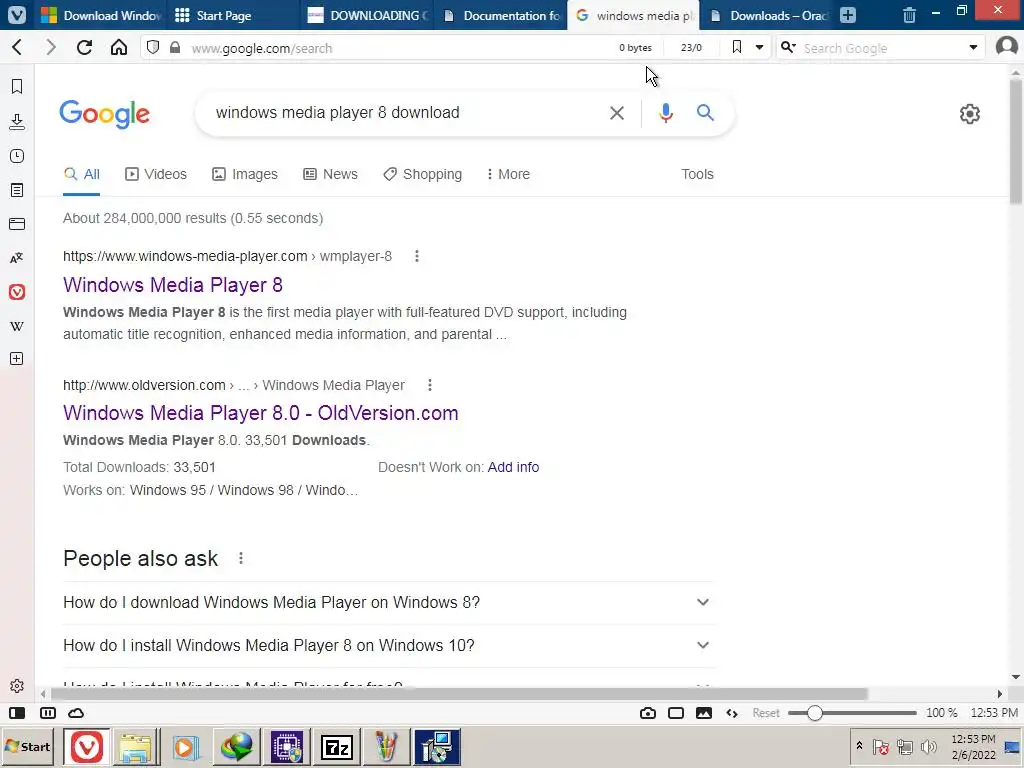Screen dimensions: 1024x768
Task: Switch to the DOWNLOADING tab
Action: coord(367,15)
